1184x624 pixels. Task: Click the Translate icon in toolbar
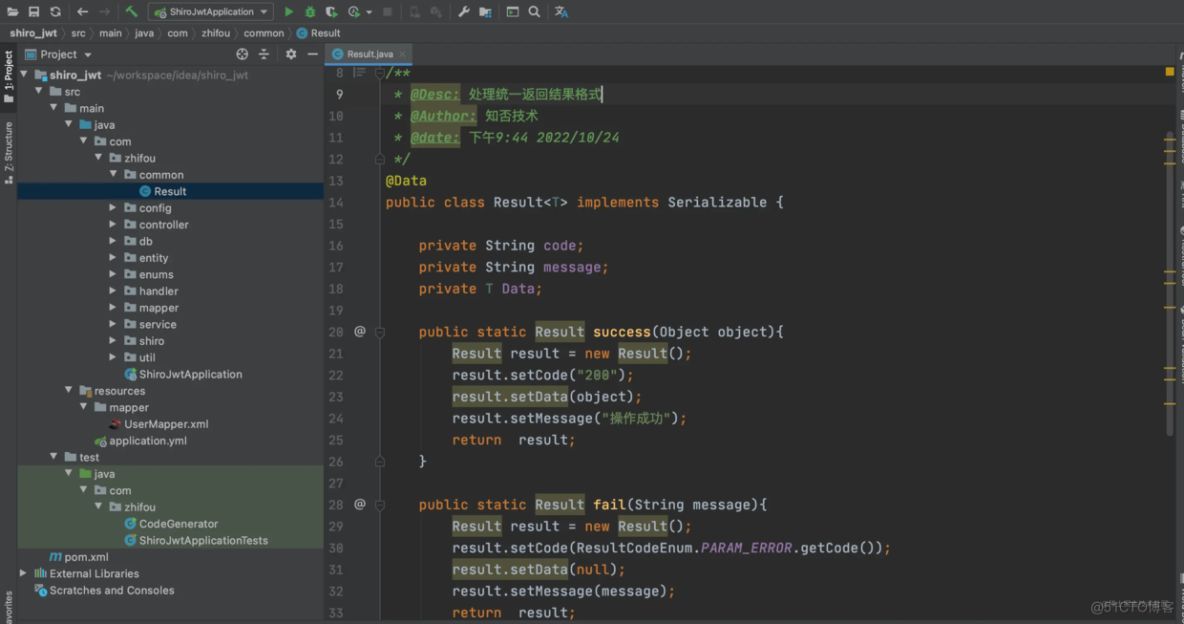pyautogui.click(x=561, y=12)
